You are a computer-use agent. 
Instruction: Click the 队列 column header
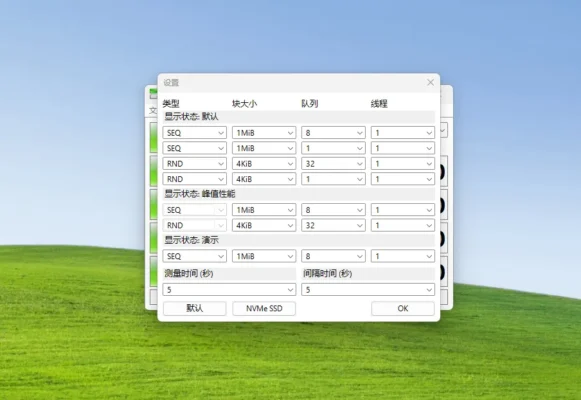(310, 104)
